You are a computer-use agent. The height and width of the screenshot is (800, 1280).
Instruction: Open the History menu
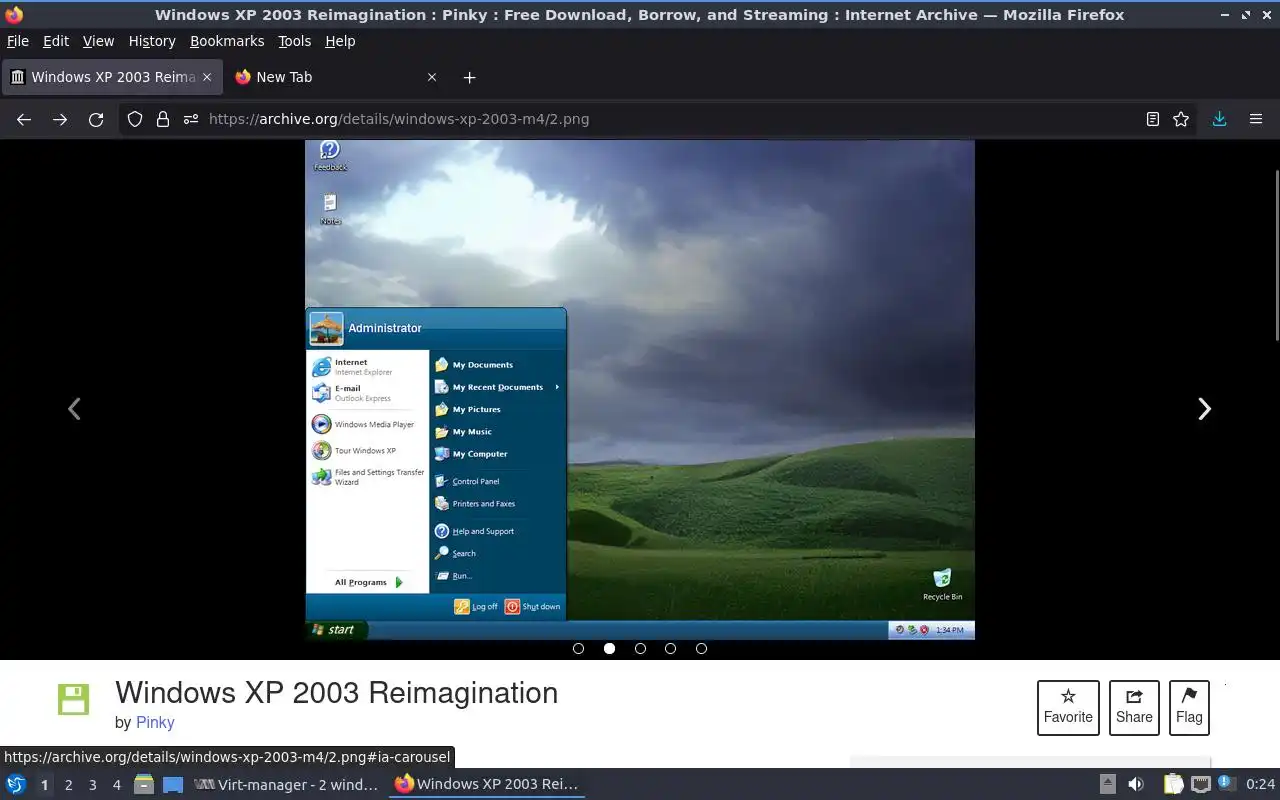[x=152, y=41]
